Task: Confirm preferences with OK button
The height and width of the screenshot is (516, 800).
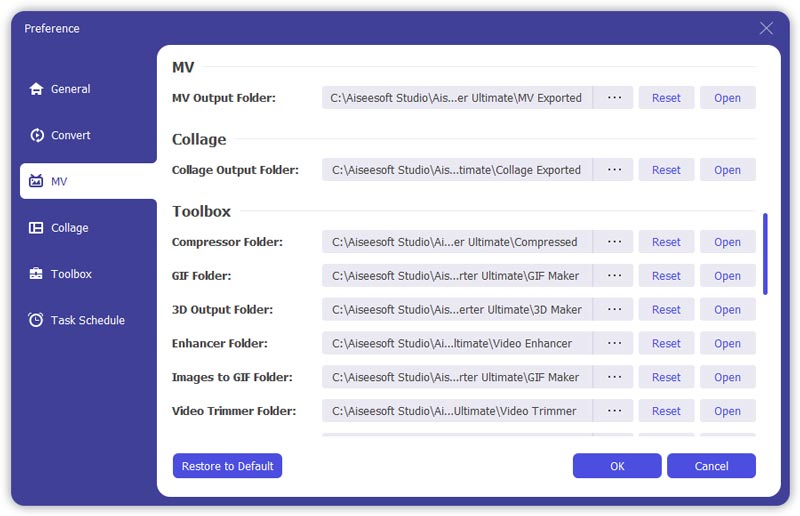Action: point(617,465)
